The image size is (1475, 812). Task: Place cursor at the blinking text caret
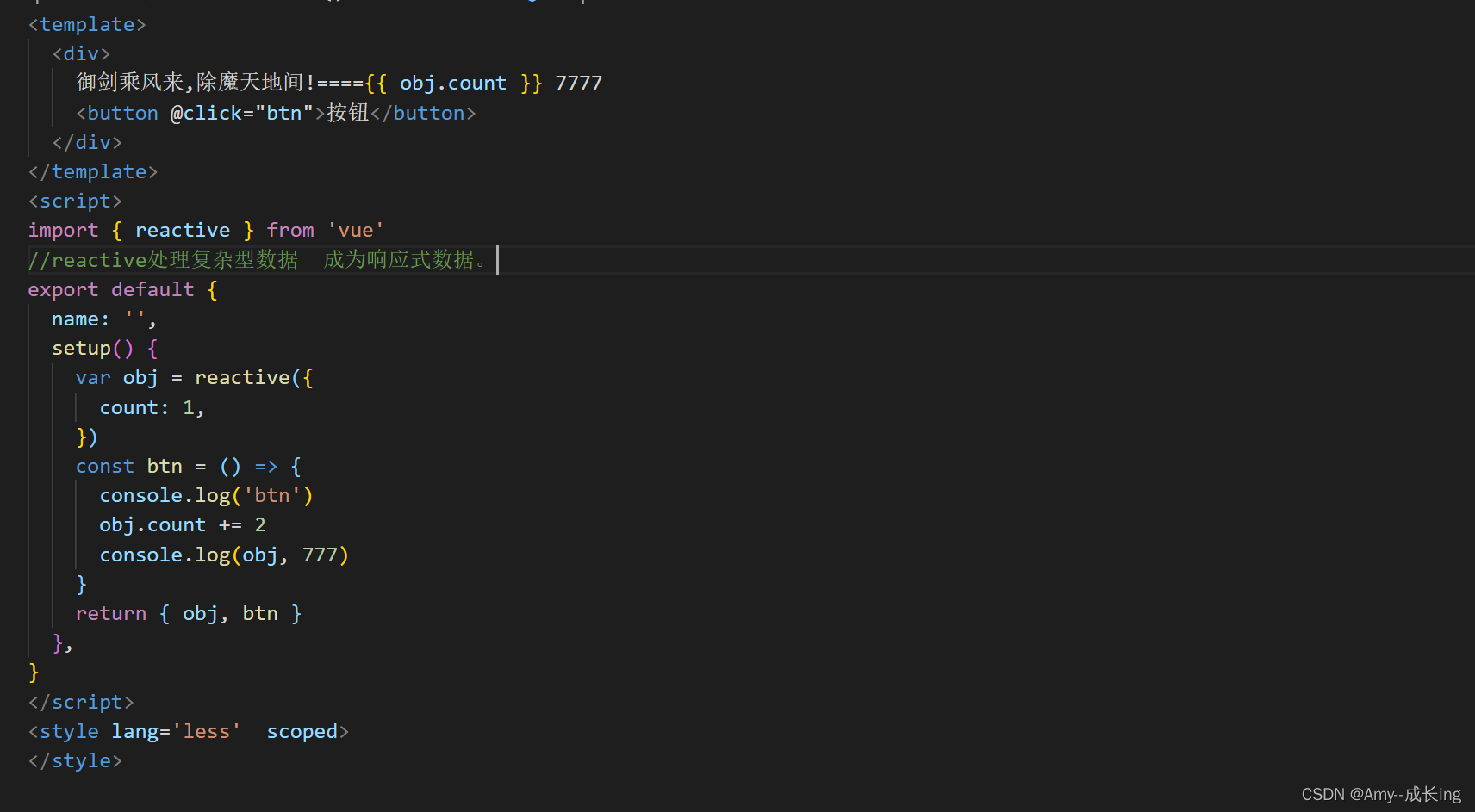tap(497, 259)
